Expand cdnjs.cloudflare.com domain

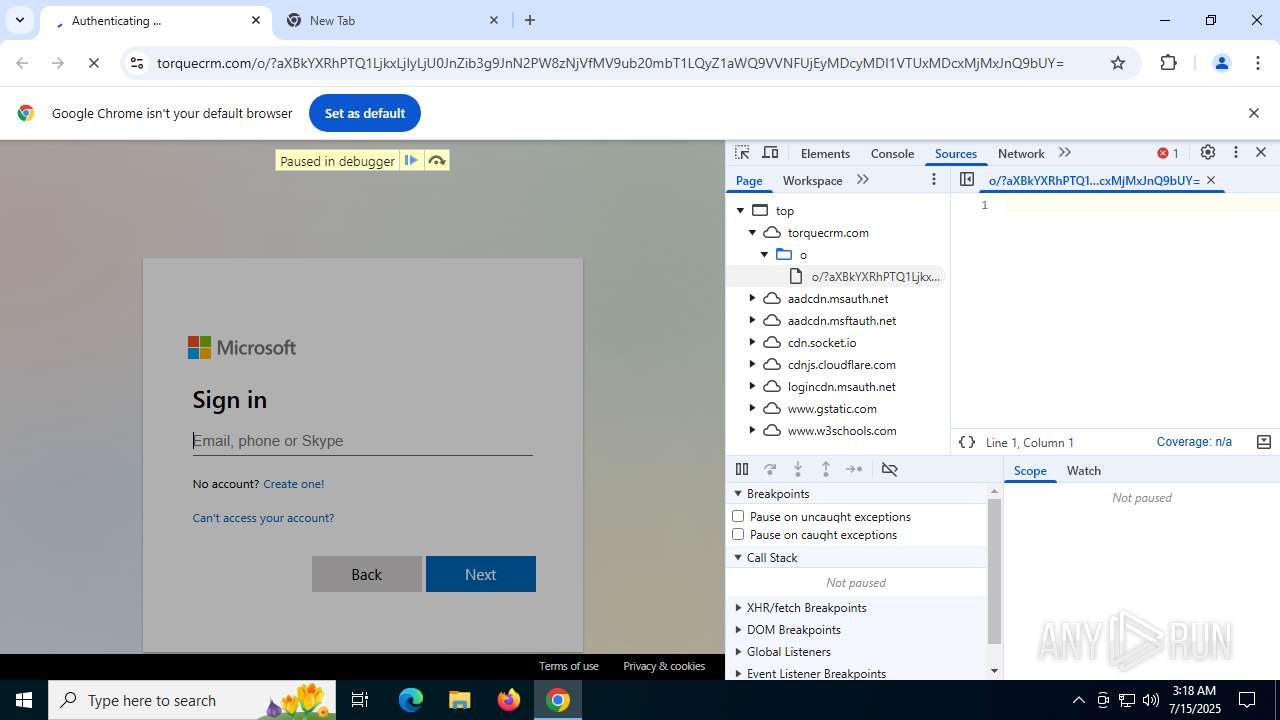click(753, 365)
